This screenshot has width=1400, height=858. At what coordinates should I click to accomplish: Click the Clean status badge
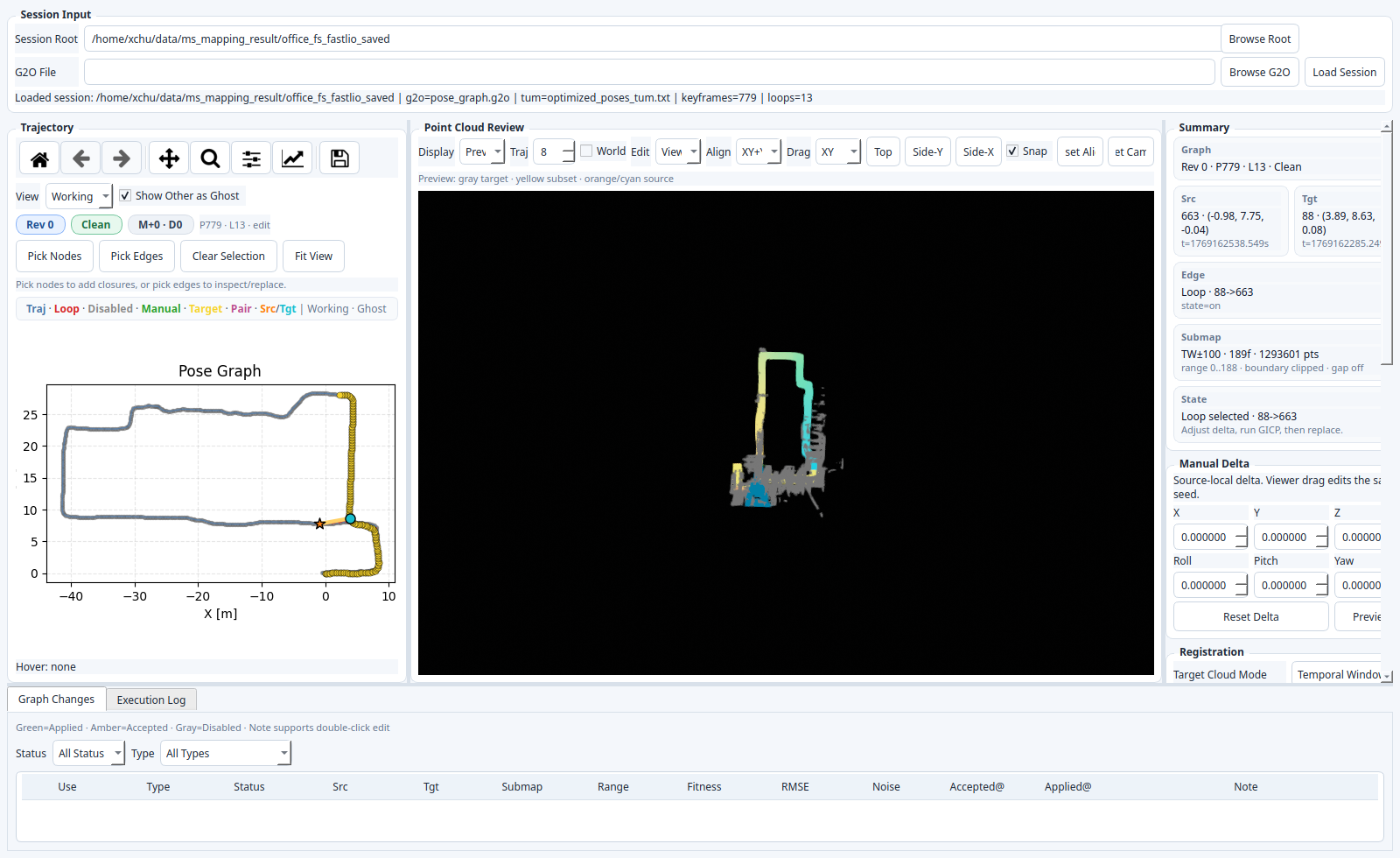tap(96, 225)
